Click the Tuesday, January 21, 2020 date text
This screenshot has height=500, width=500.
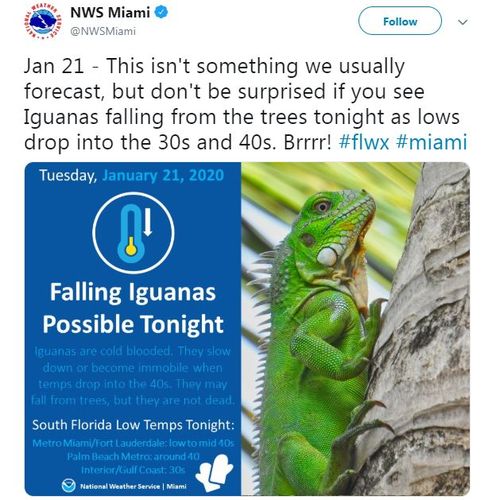click(x=131, y=175)
